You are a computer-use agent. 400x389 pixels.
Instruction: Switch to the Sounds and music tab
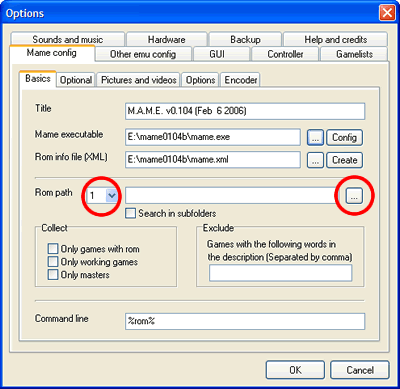coord(68,39)
